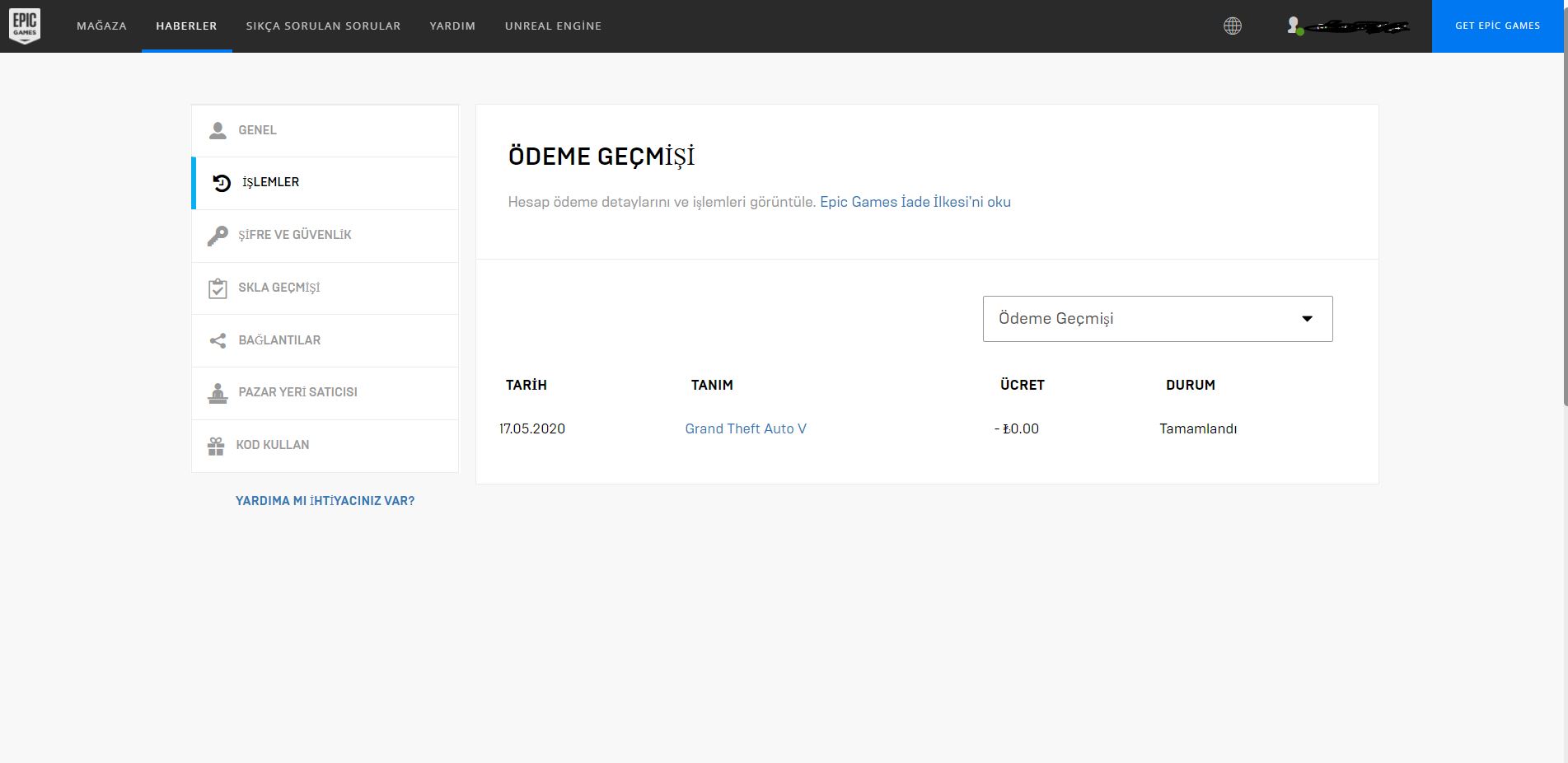Click the Ücret column header
1568x763 pixels.
pyautogui.click(x=1022, y=385)
